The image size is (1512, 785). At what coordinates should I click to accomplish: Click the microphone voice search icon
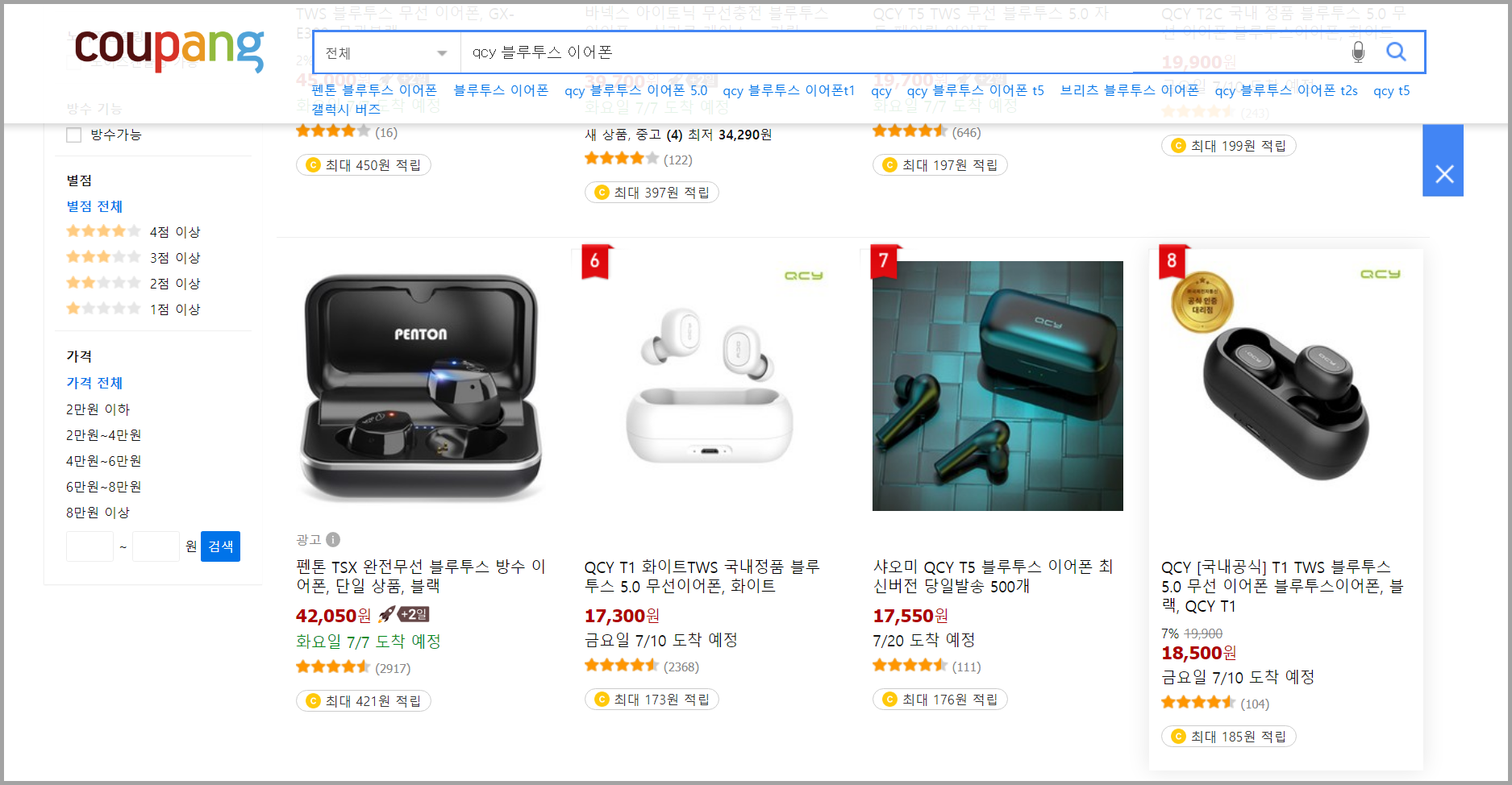1358,52
